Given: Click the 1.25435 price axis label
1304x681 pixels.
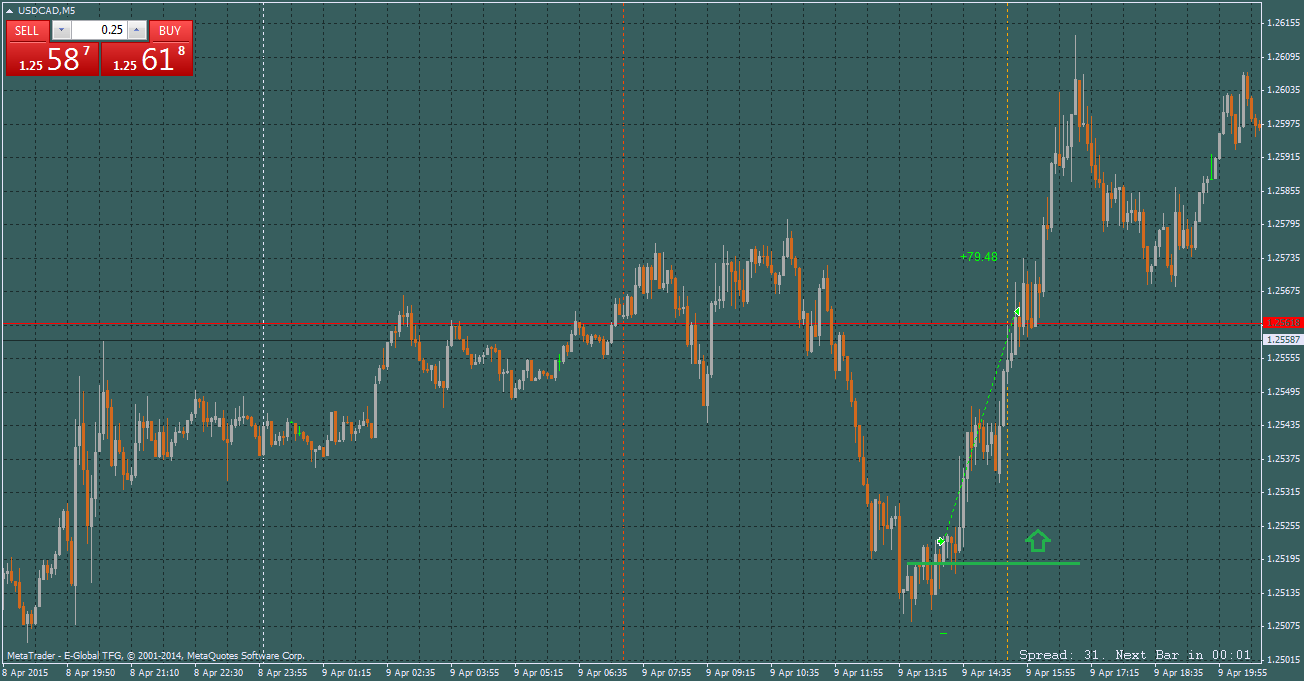Looking at the screenshot, I should coord(1283,425).
